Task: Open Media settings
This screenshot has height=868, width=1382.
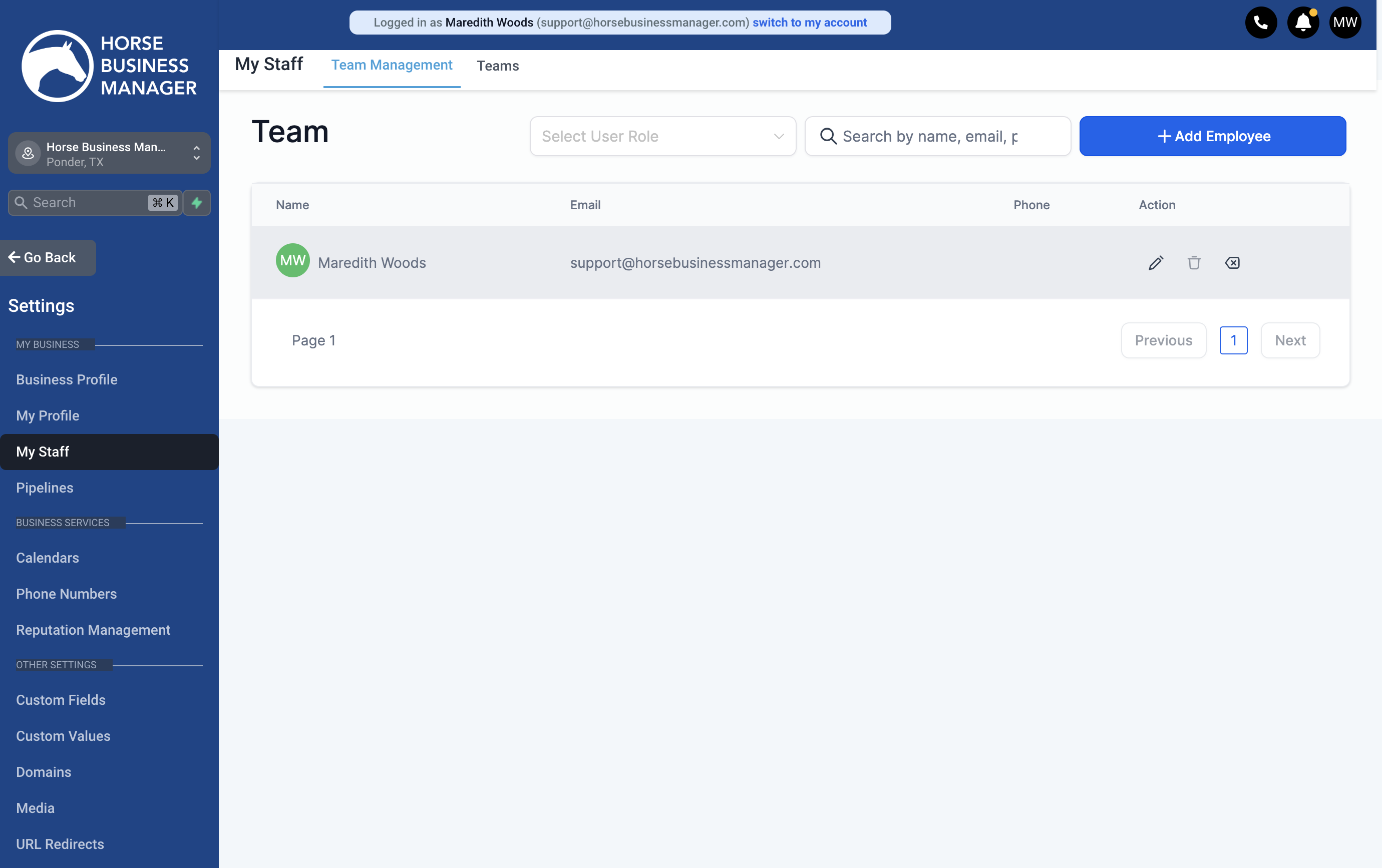Action: click(x=36, y=809)
